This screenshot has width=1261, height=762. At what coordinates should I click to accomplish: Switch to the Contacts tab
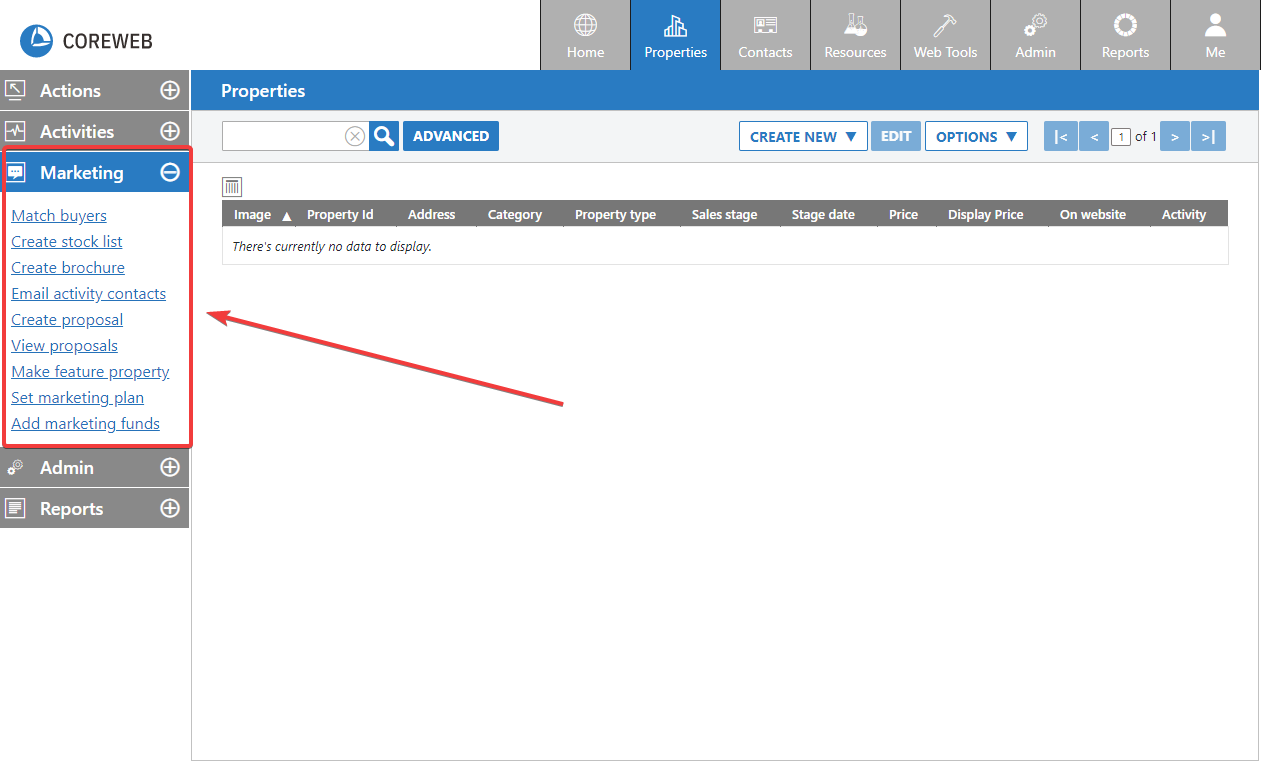click(x=765, y=36)
